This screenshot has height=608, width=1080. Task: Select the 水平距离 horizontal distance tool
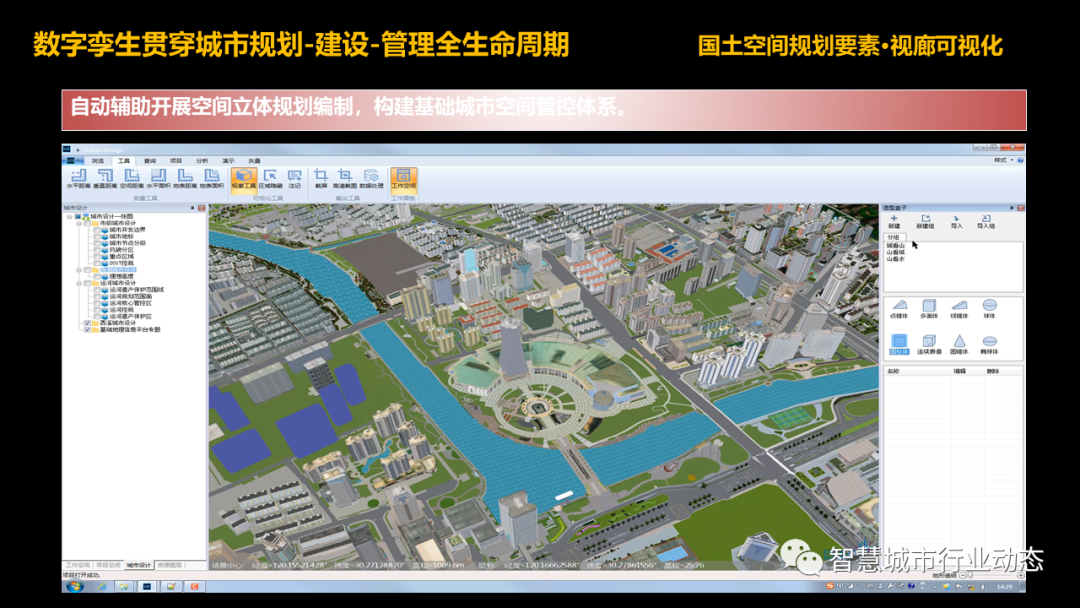tap(78, 179)
